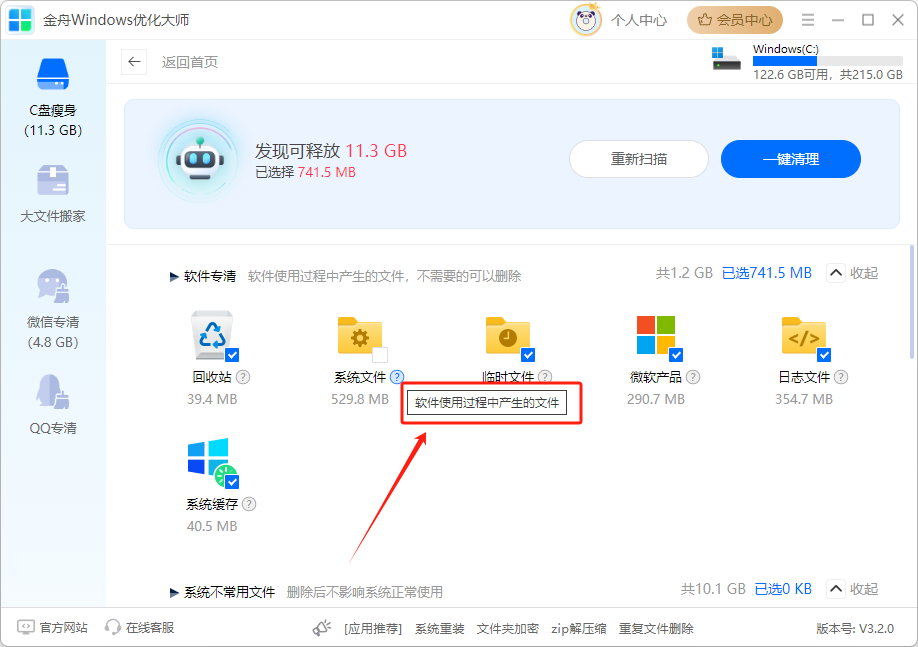Viewport: 918px width, 647px height.
Task: Toggle the 临时文件 checkbox
Action: [x=528, y=355]
